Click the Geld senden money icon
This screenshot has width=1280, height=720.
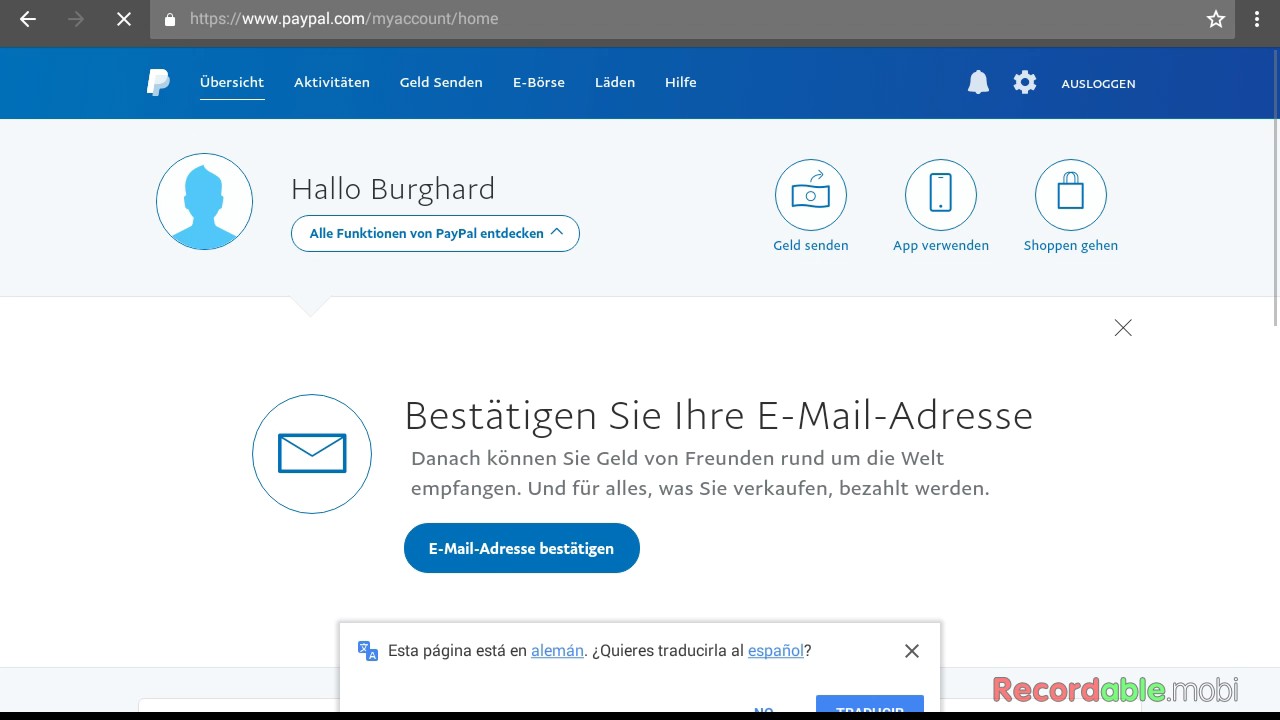click(x=811, y=195)
